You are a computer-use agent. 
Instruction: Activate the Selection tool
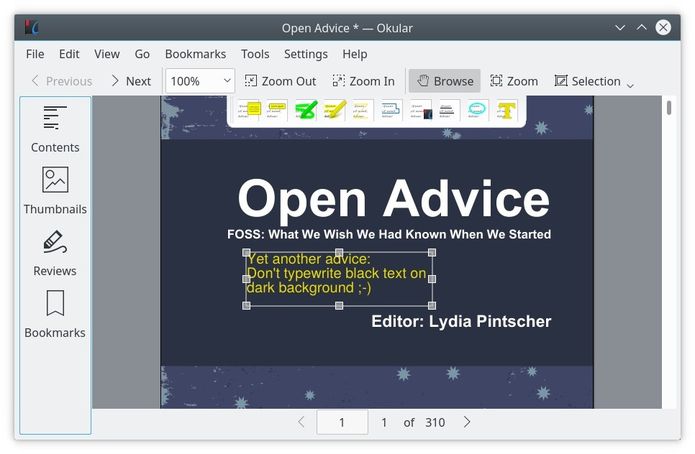[588, 81]
